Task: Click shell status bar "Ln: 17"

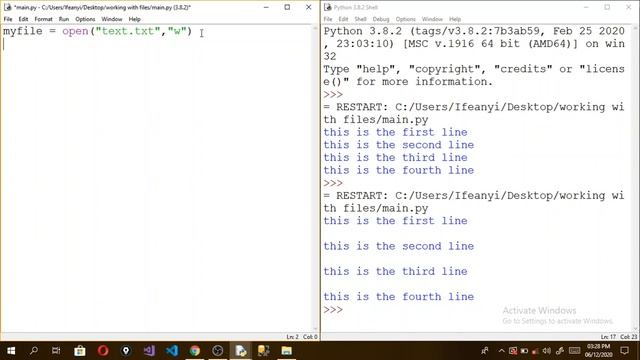Action: point(608,337)
